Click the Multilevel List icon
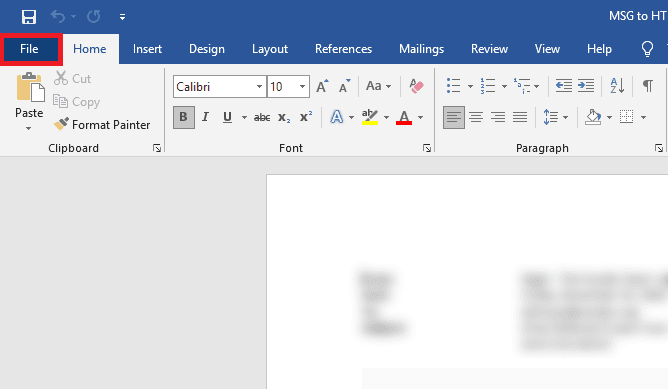This screenshot has width=668, height=389. click(522, 86)
